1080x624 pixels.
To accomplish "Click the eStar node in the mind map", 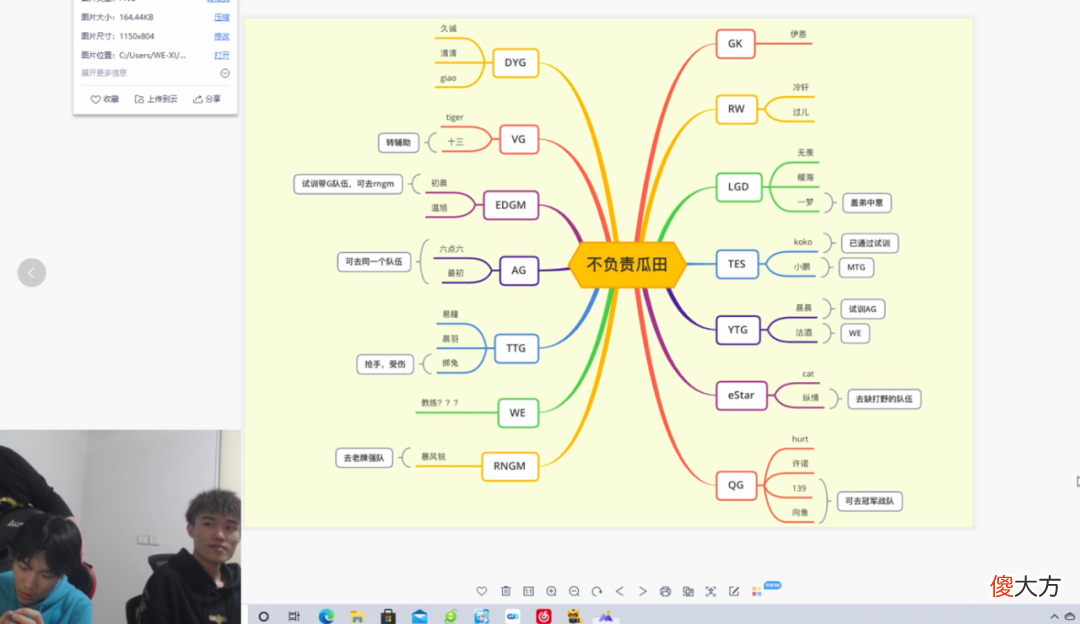I will [741, 395].
